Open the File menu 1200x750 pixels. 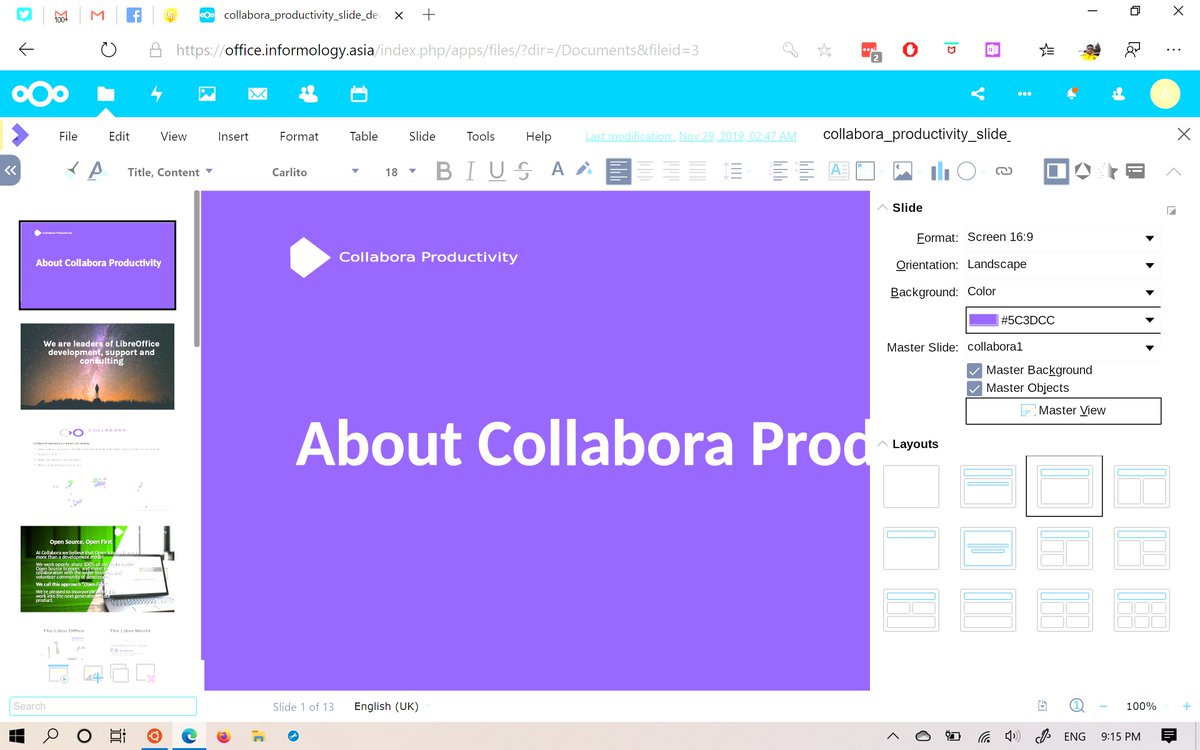click(68, 136)
